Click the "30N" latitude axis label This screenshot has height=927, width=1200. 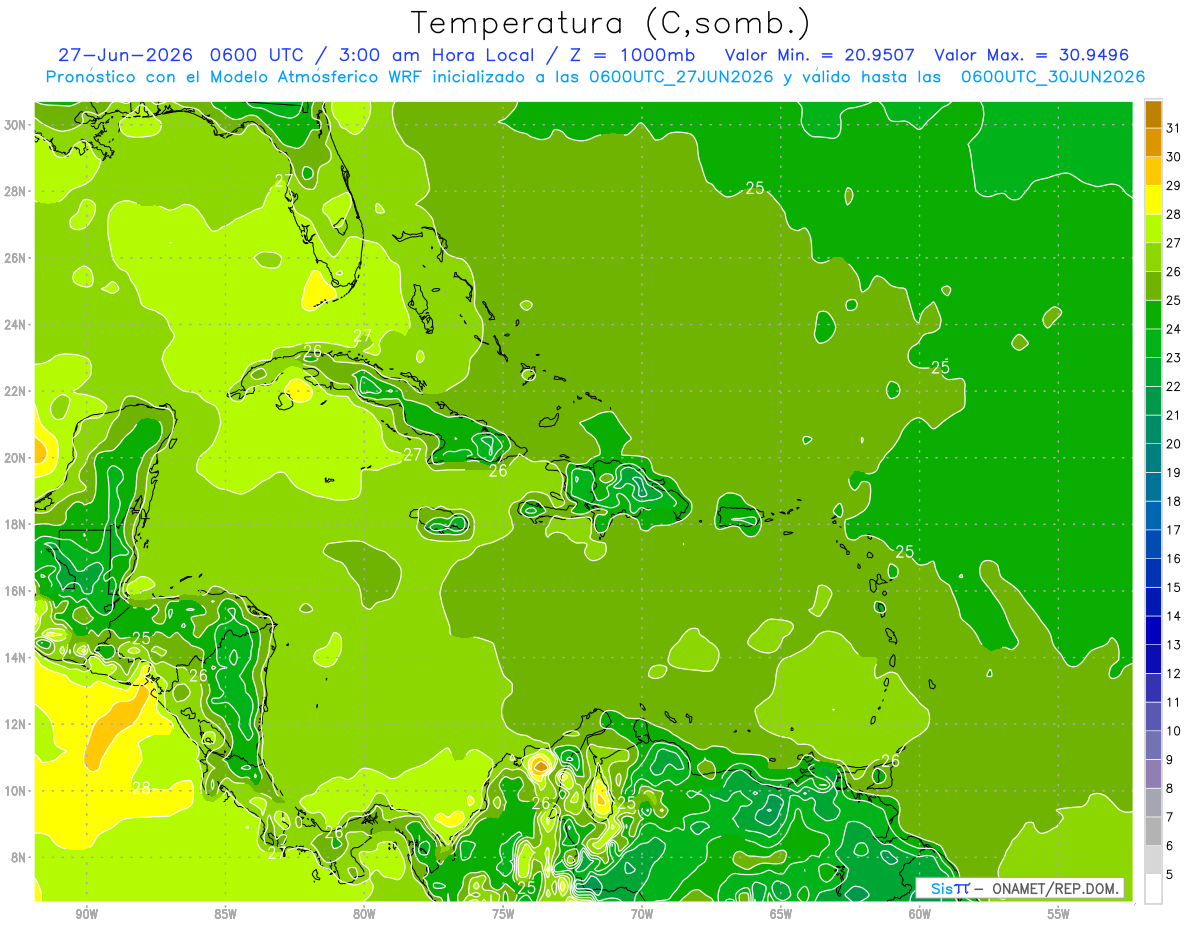(x=16, y=125)
